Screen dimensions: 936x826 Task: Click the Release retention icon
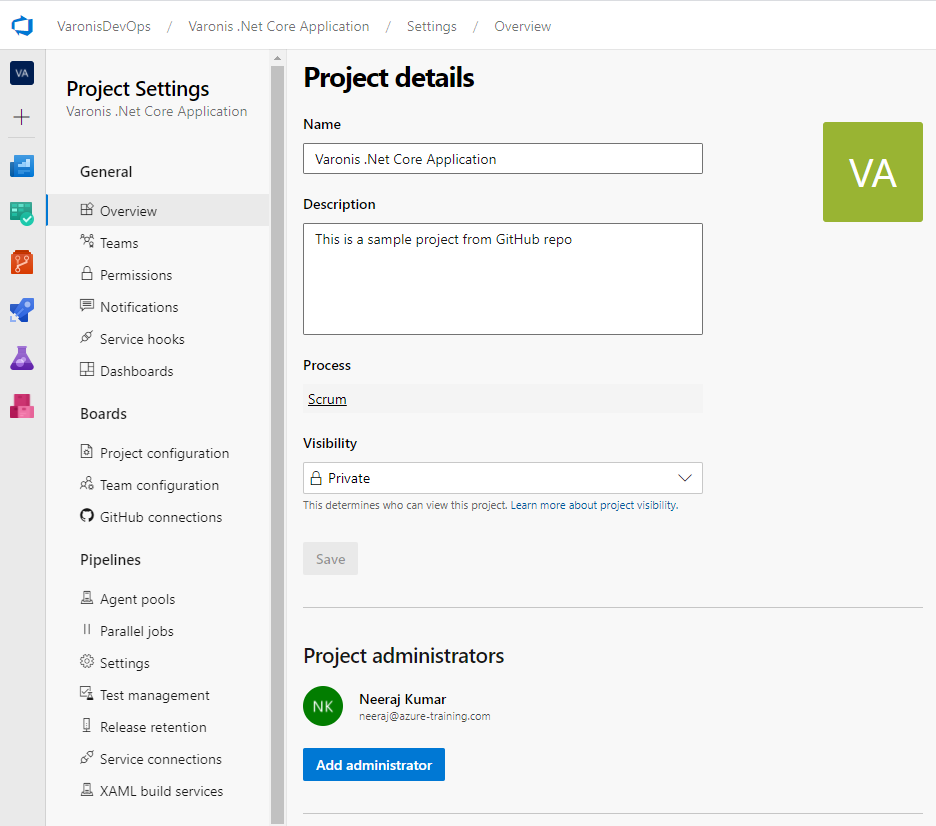[87, 726]
